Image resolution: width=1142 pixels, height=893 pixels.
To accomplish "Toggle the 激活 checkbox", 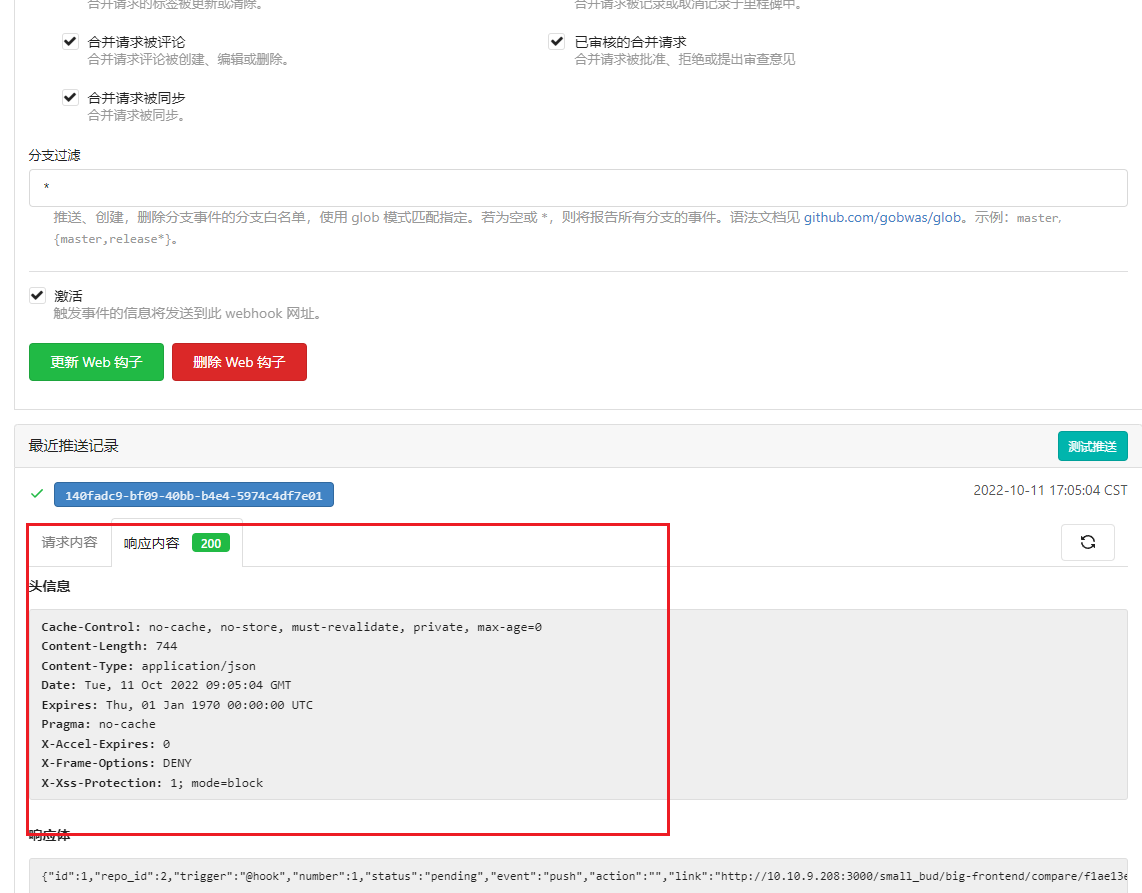I will (37, 295).
